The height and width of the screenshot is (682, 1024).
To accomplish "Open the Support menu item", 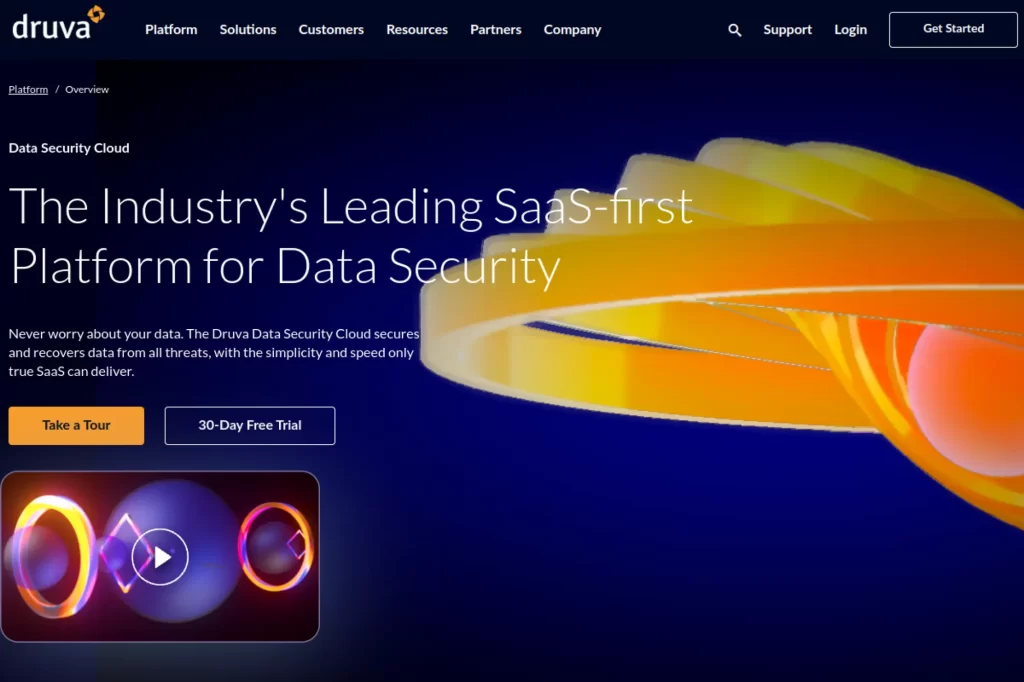I will coord(787,30).
